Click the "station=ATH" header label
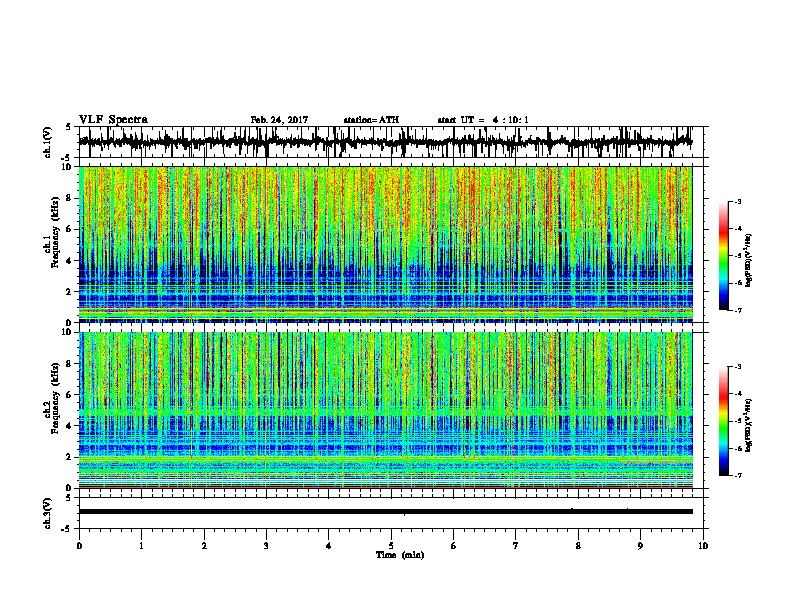 coord(371,120)
